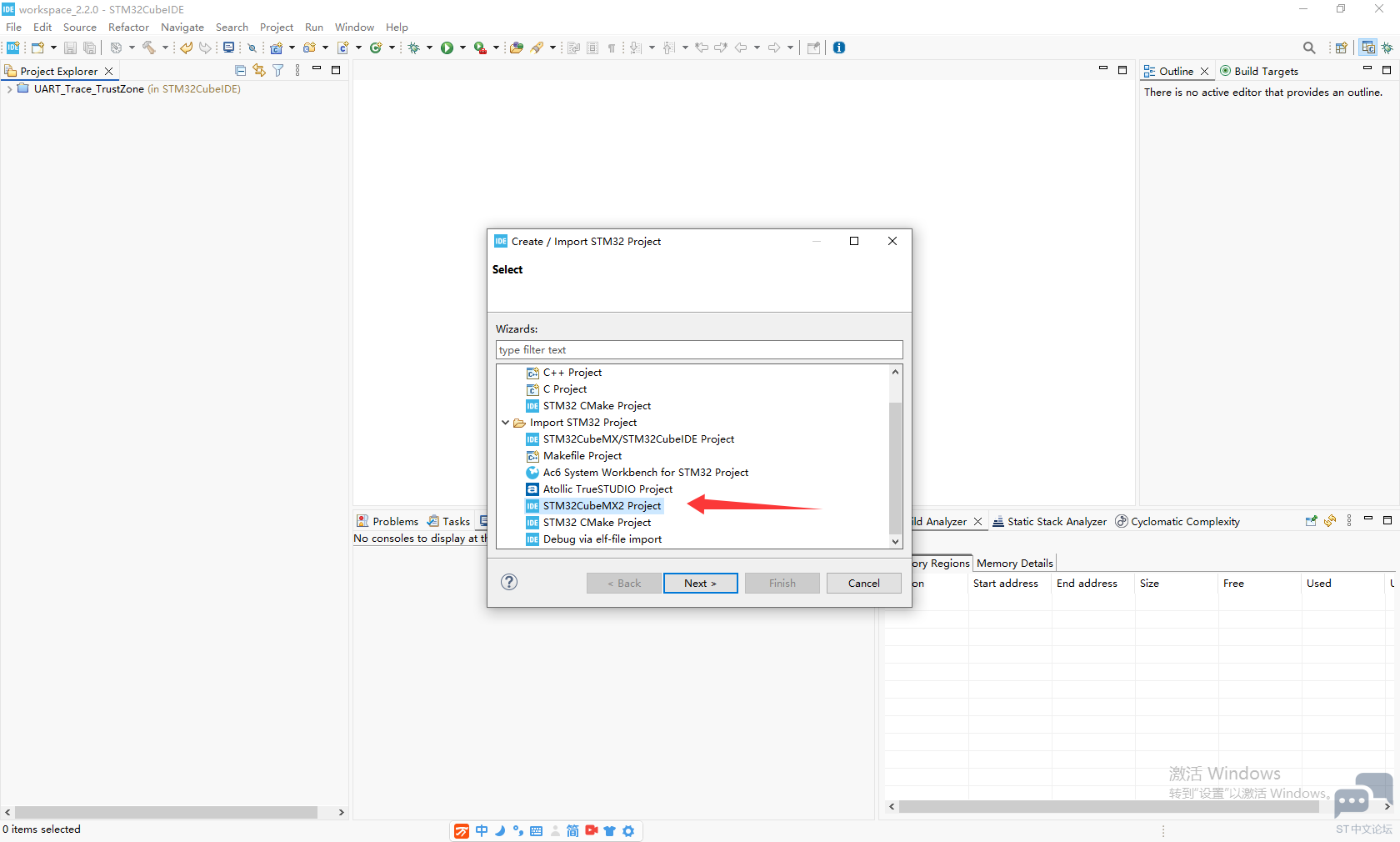
Task: Open the New toolbar button dropdown arrow
Action: pyautogui.click(x=53, y=48)
